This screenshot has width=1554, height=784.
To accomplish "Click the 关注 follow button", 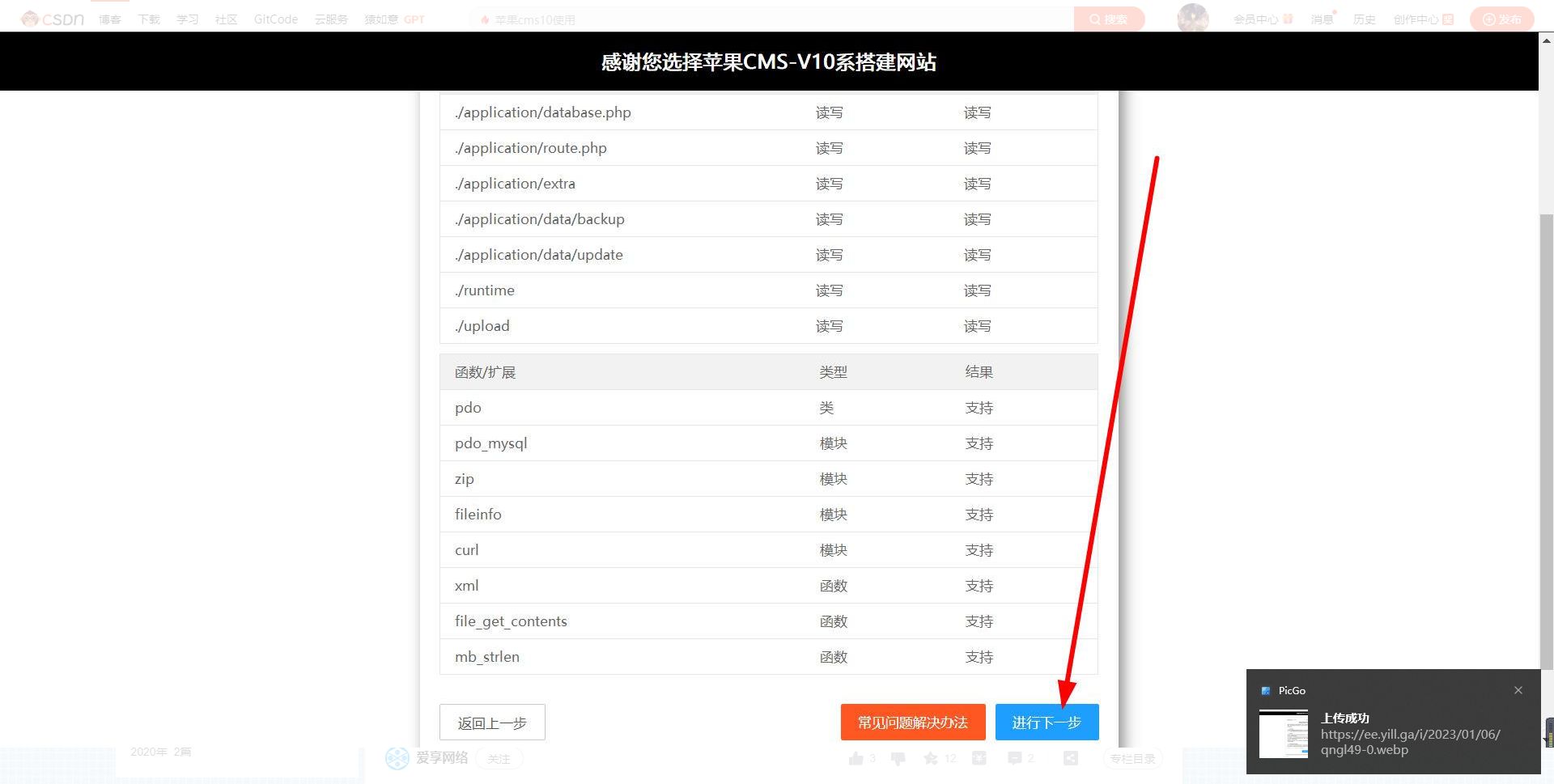I will [499, 759].
